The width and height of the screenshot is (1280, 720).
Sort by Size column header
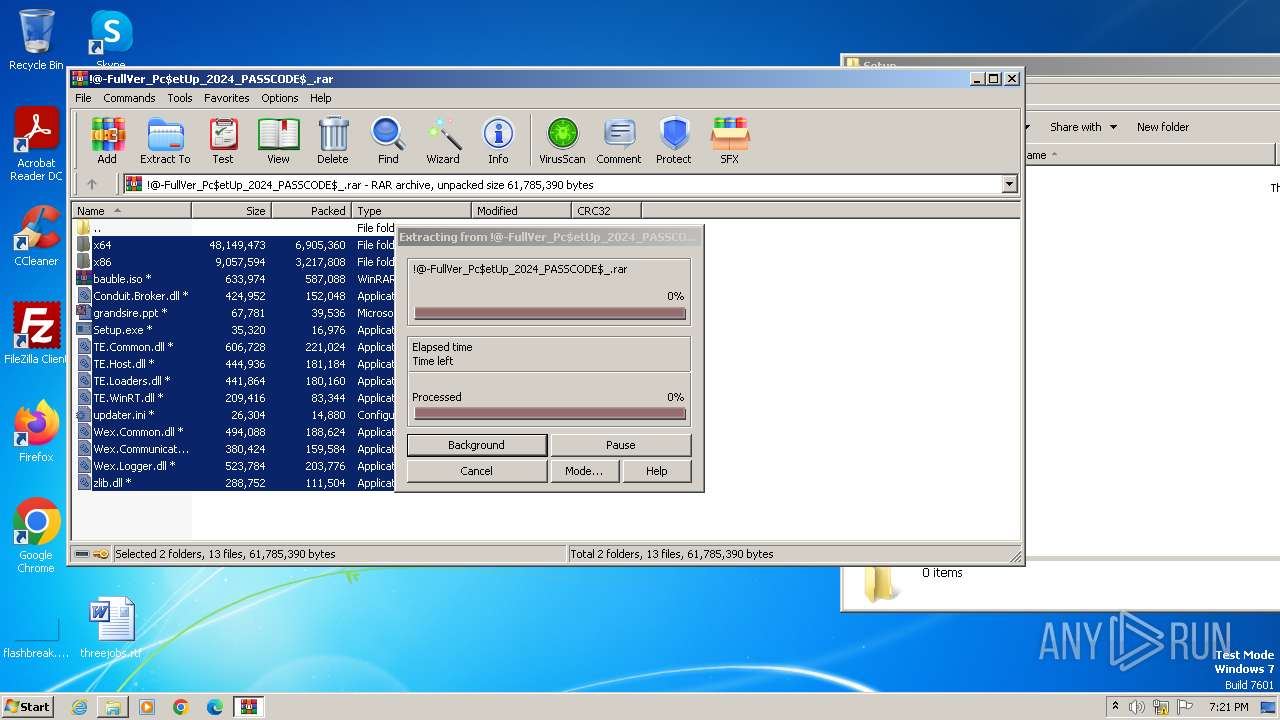[x=232, y=211]
